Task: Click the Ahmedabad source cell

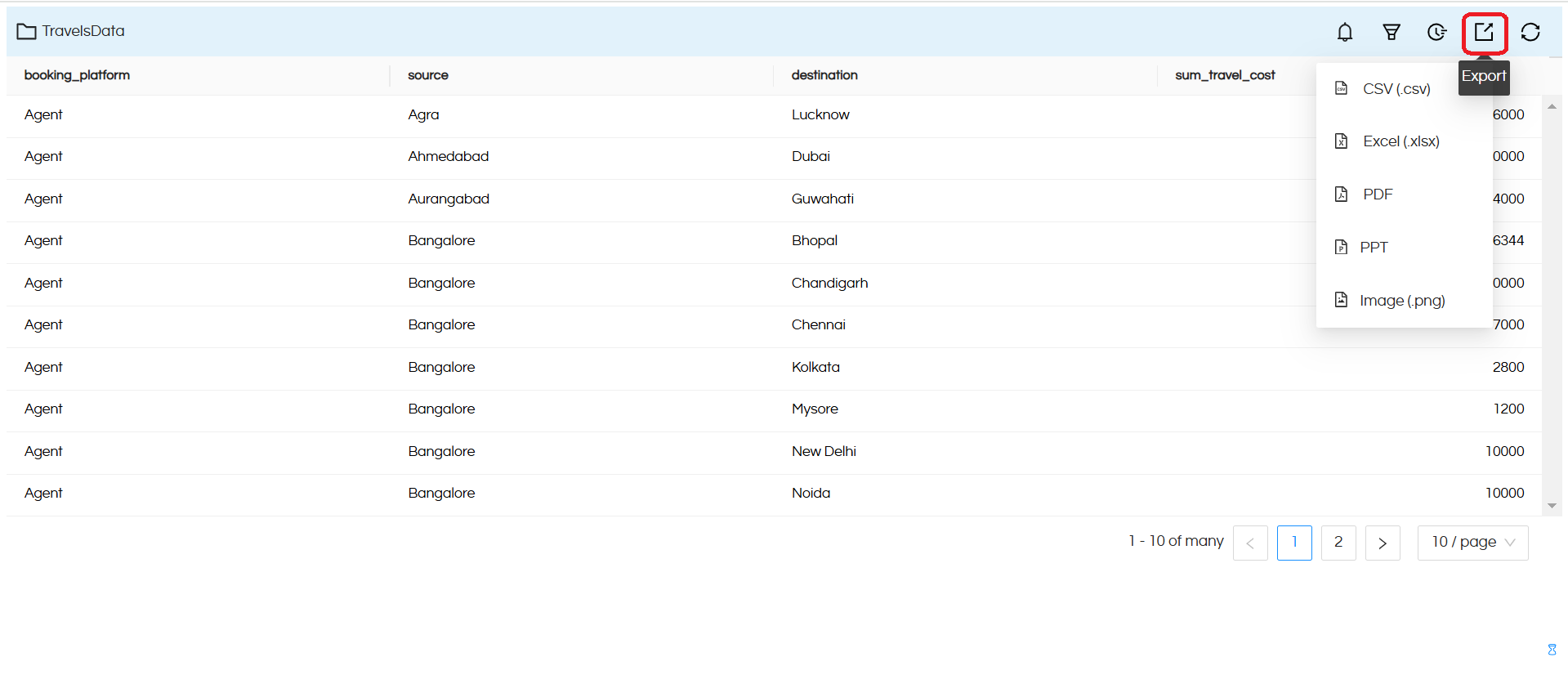Action: [x=449, y=156]
